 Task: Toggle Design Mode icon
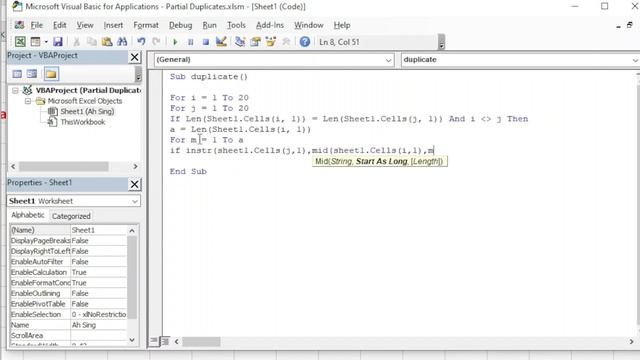(221, 42)
